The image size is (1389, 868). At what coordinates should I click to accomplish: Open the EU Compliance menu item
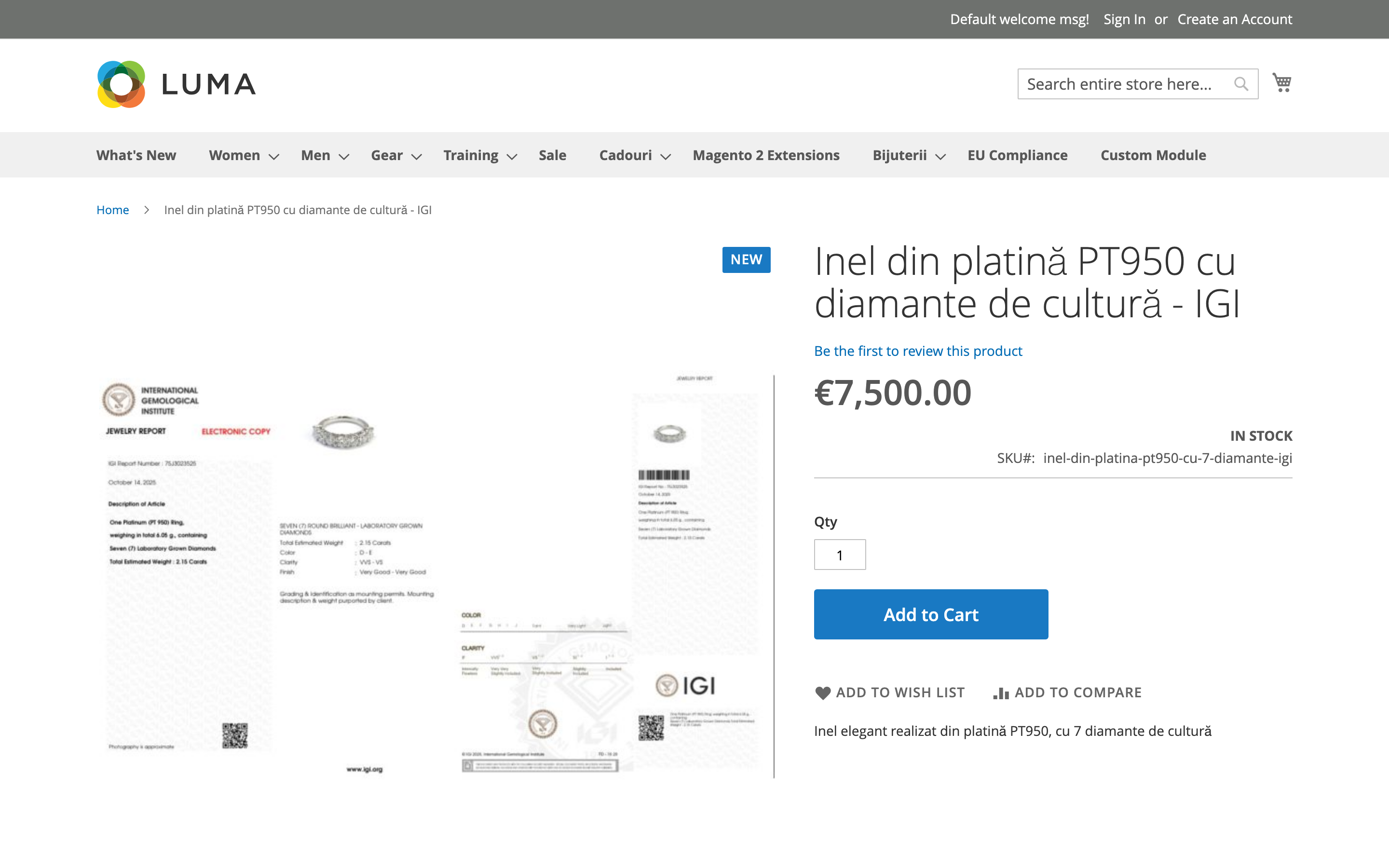(1017, 155)
